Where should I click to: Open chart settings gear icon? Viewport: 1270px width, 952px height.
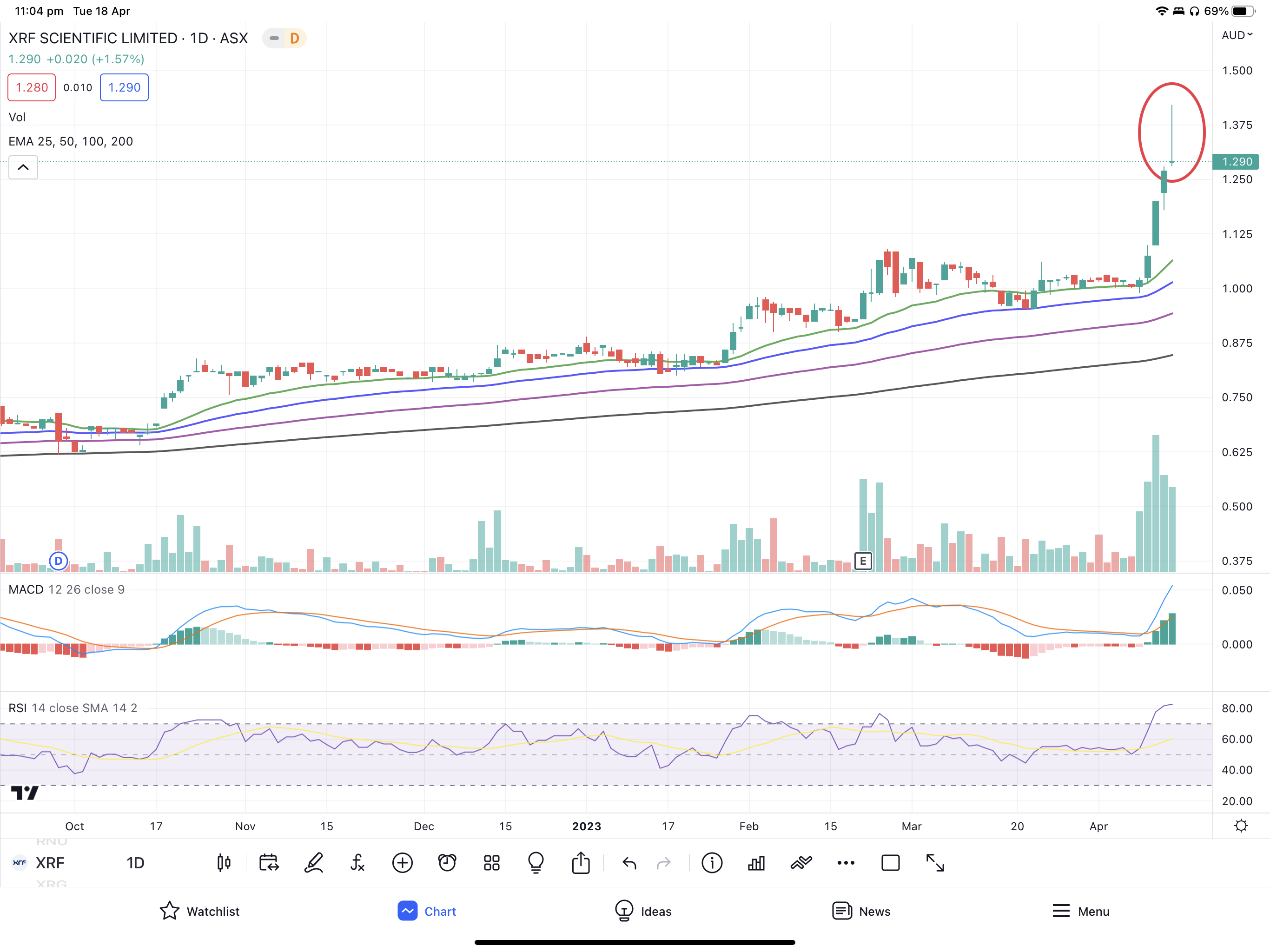click(1241, 826)
